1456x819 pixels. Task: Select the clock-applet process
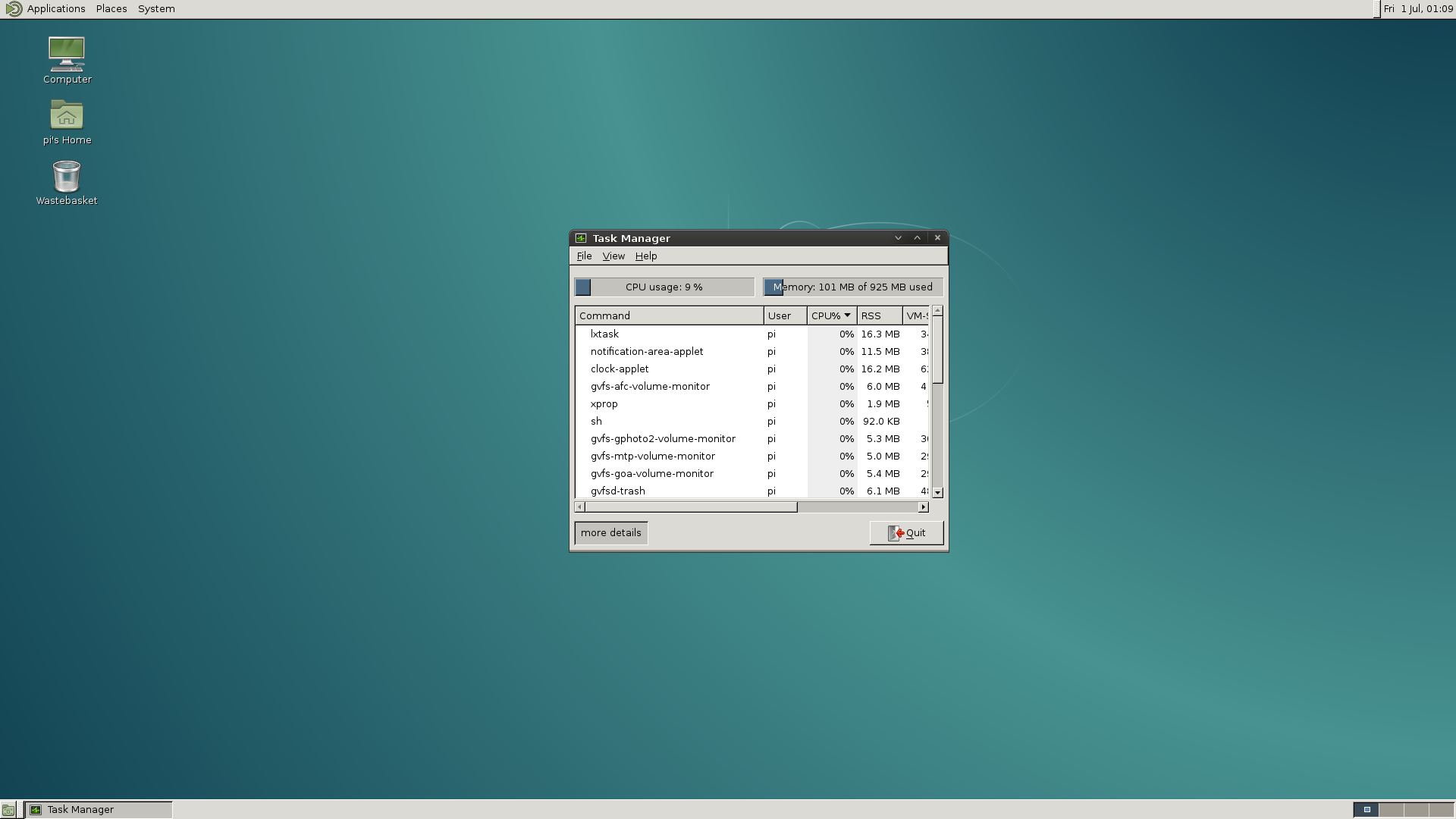(x=752, y=369)
